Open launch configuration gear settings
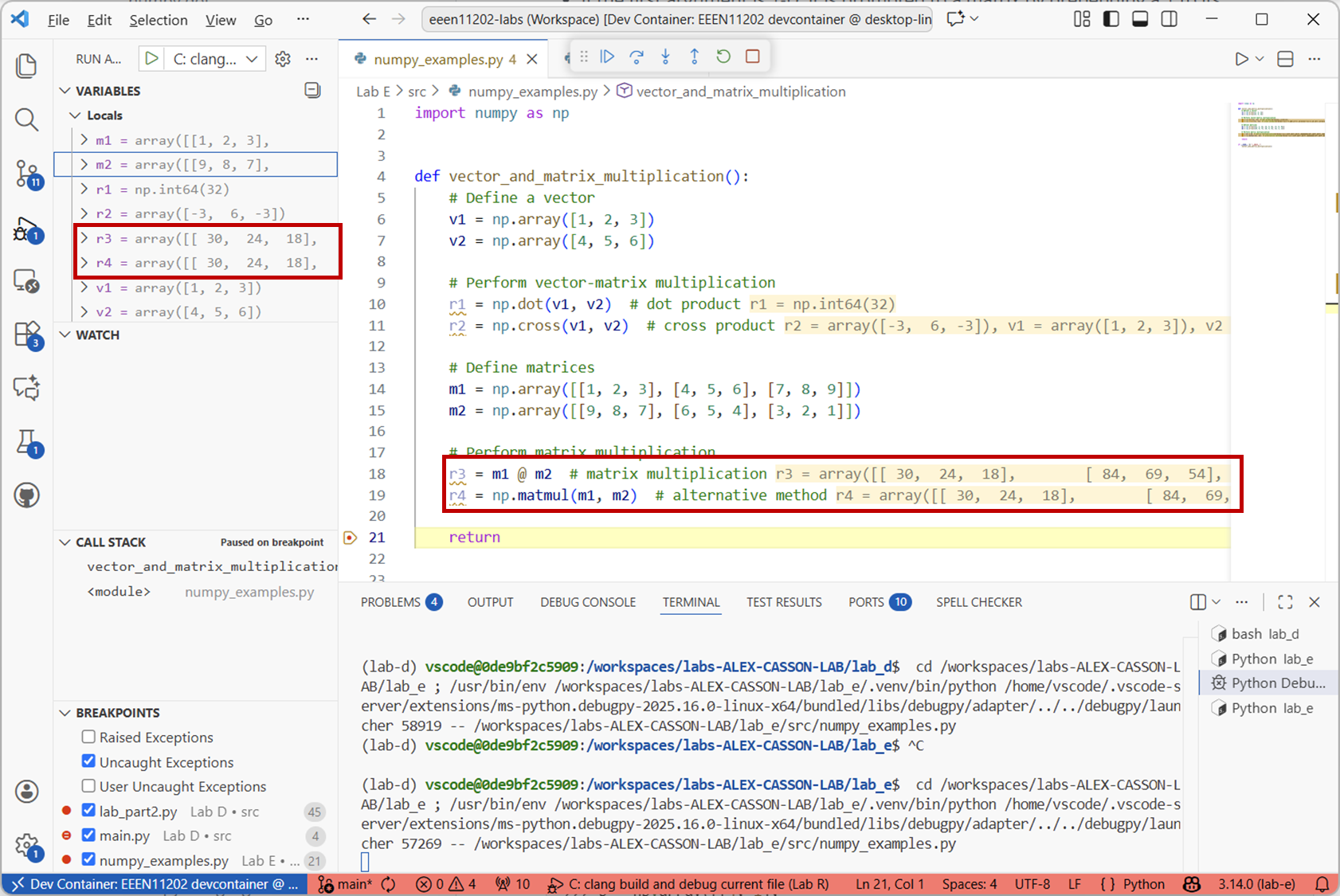Viewport: 1340px width, 896px height. (283, 59)
